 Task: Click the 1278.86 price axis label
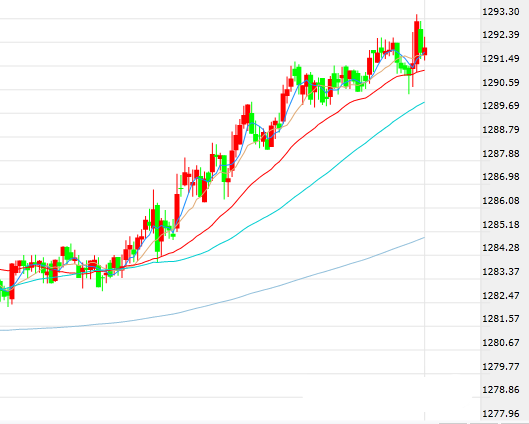(x=501, y=390)
